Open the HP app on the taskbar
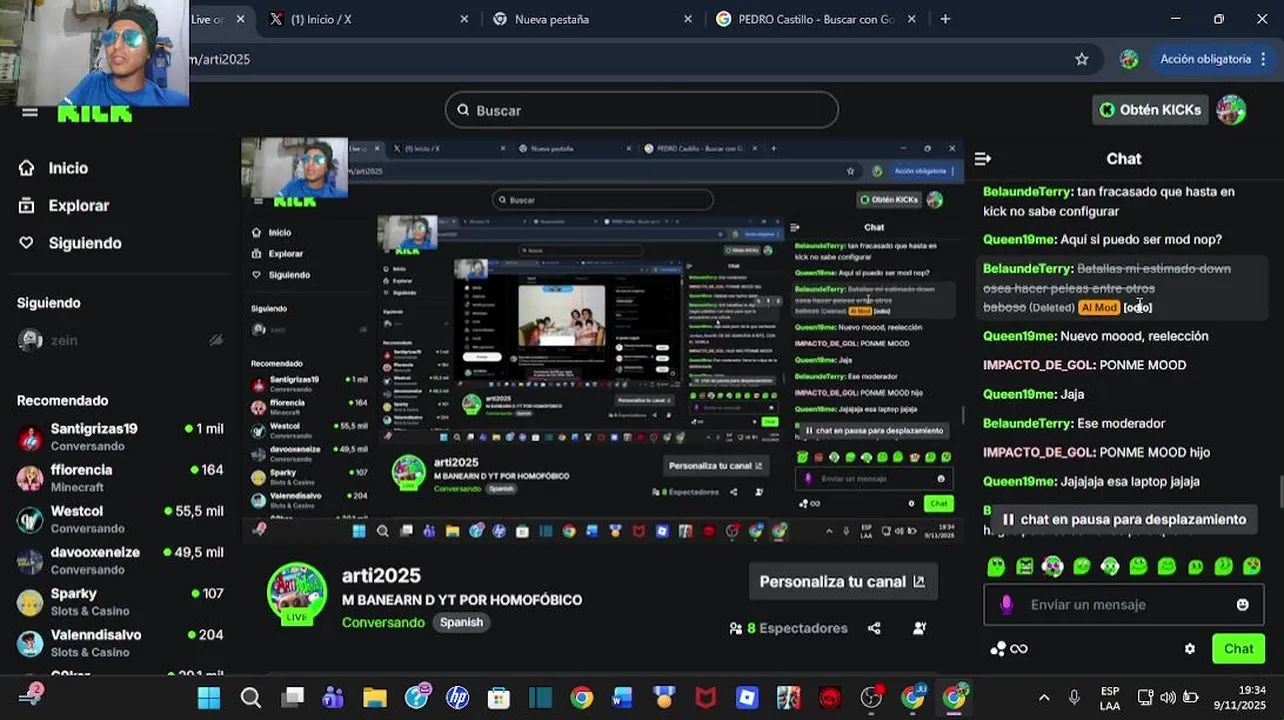Screen dimensions: 1284x720 coord(457,697)
